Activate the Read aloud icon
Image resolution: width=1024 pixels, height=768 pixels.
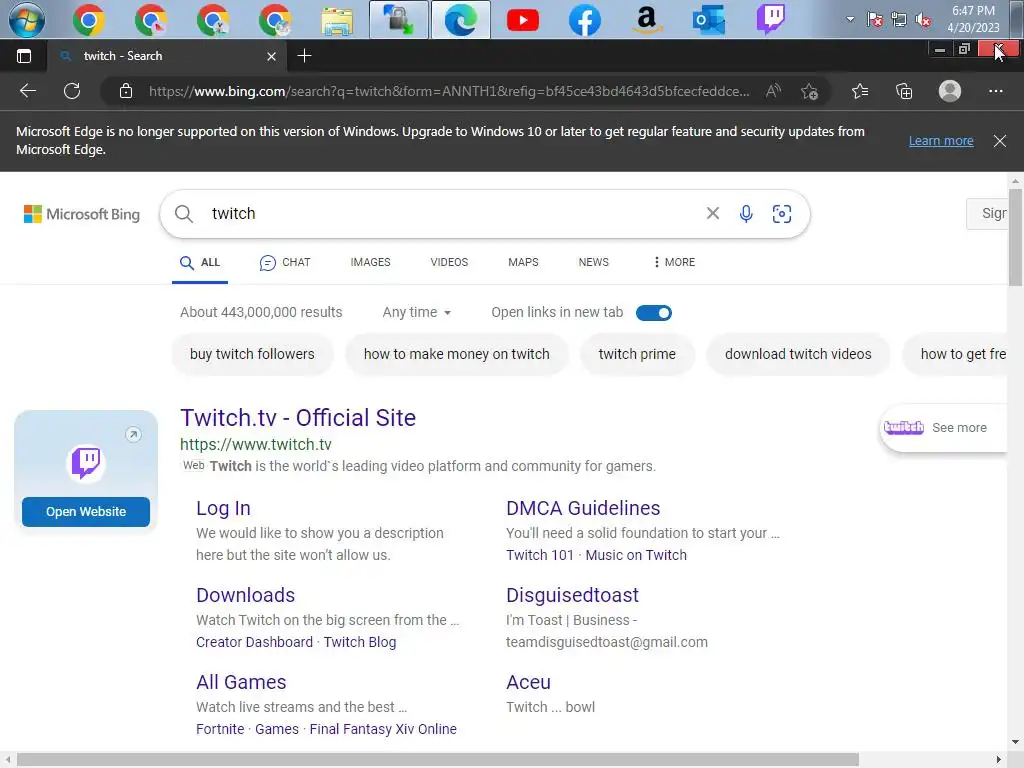point(773,91)
